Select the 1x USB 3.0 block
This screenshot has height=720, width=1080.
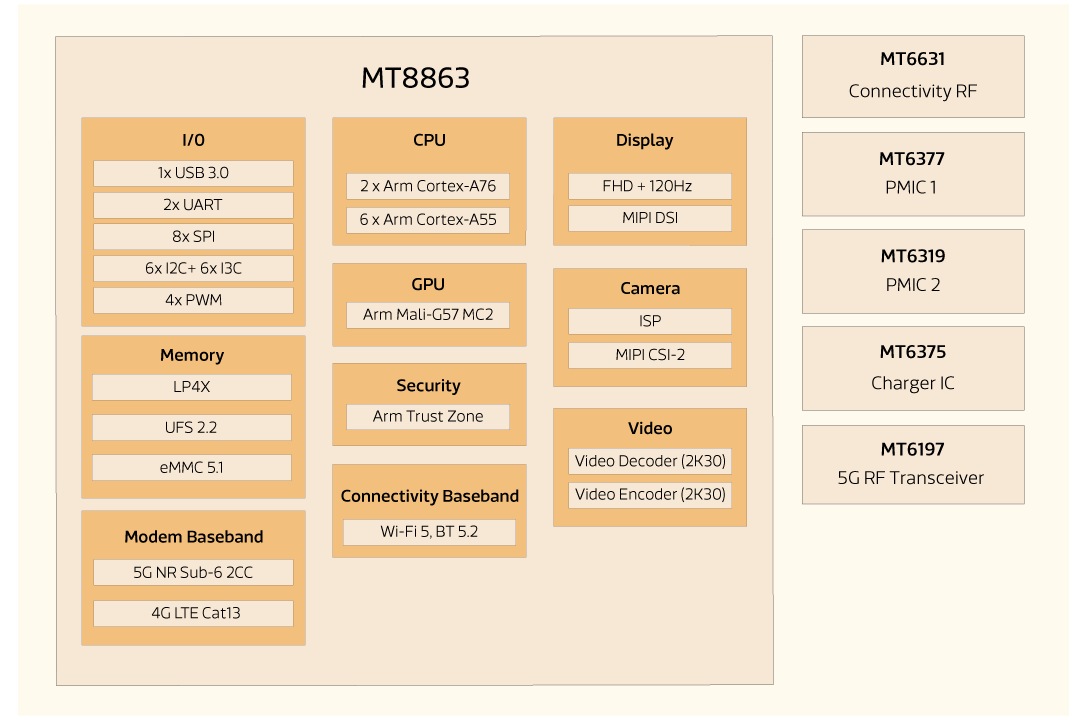(x=192, y=172)
